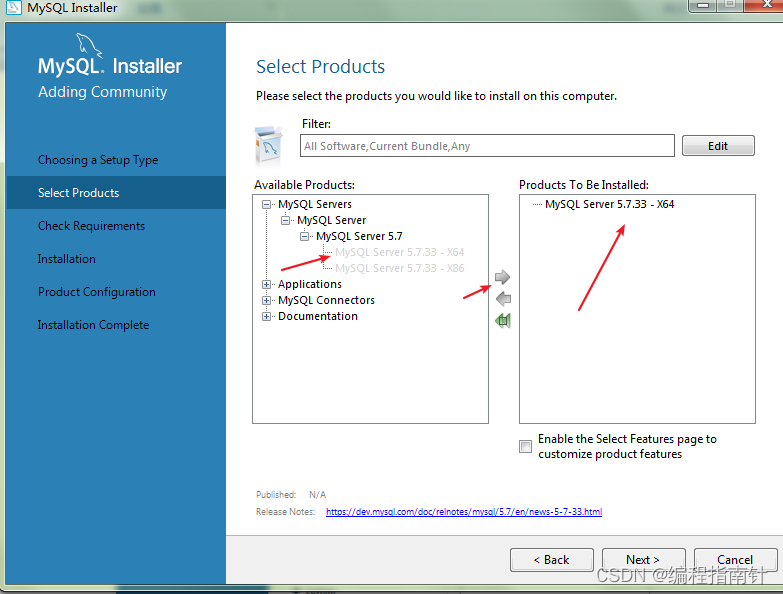Viewport: 783px width, 594px height.
Task: Open the release notes hyperlink
Action: (x=464, y=512)
